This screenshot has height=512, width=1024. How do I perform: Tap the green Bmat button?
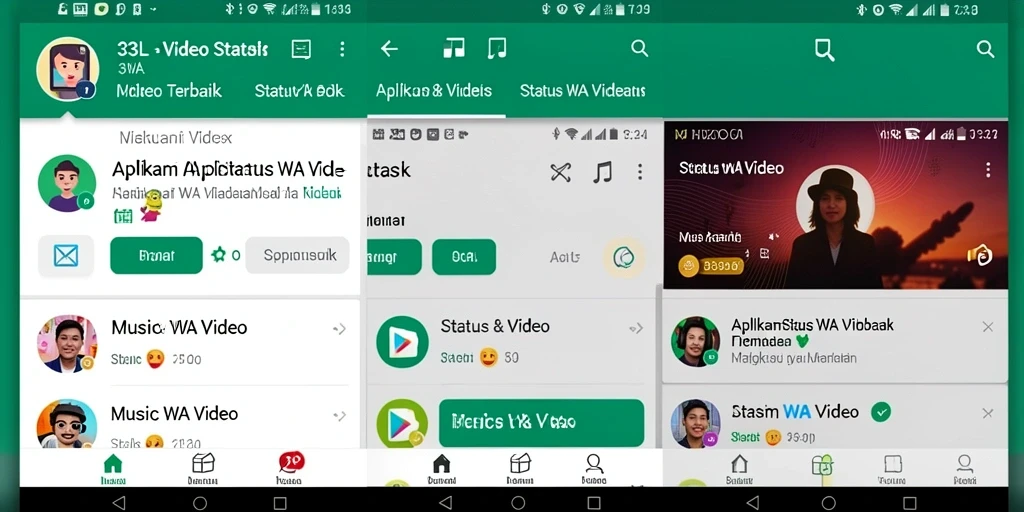click(x=157, y=255)
